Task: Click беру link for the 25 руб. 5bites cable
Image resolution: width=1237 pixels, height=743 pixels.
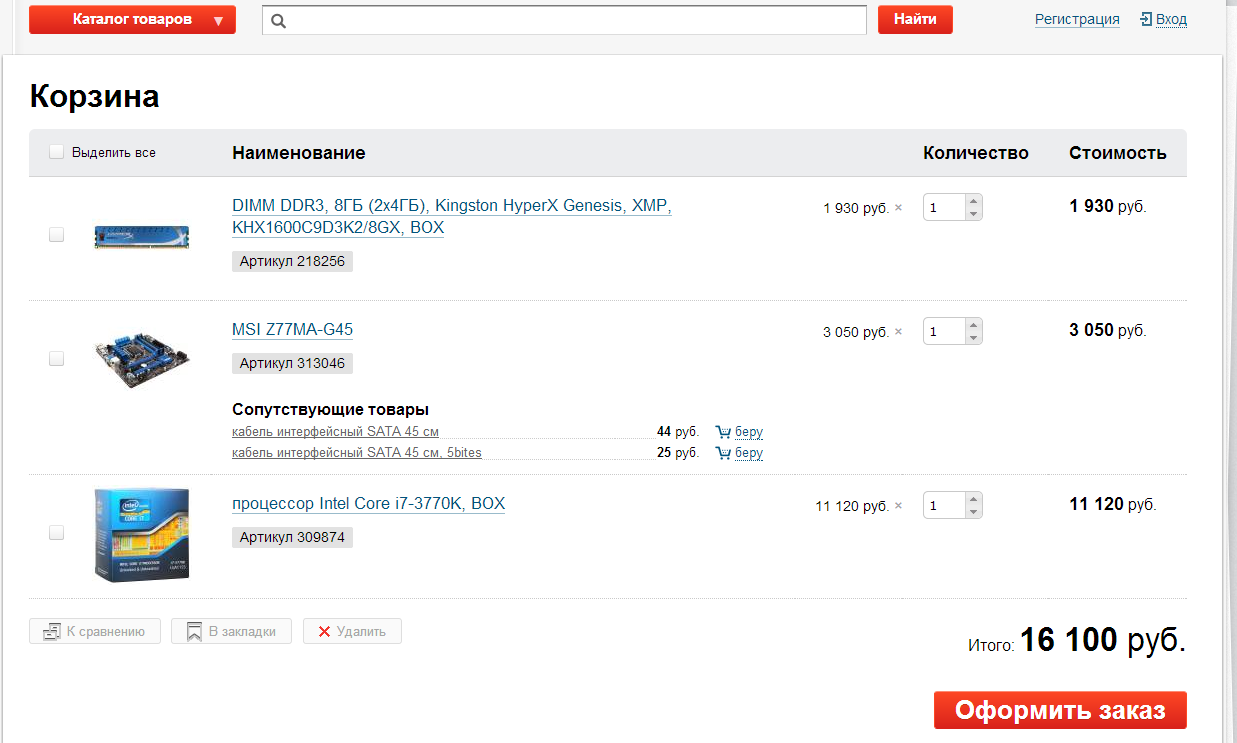Action: click(749, 453)
